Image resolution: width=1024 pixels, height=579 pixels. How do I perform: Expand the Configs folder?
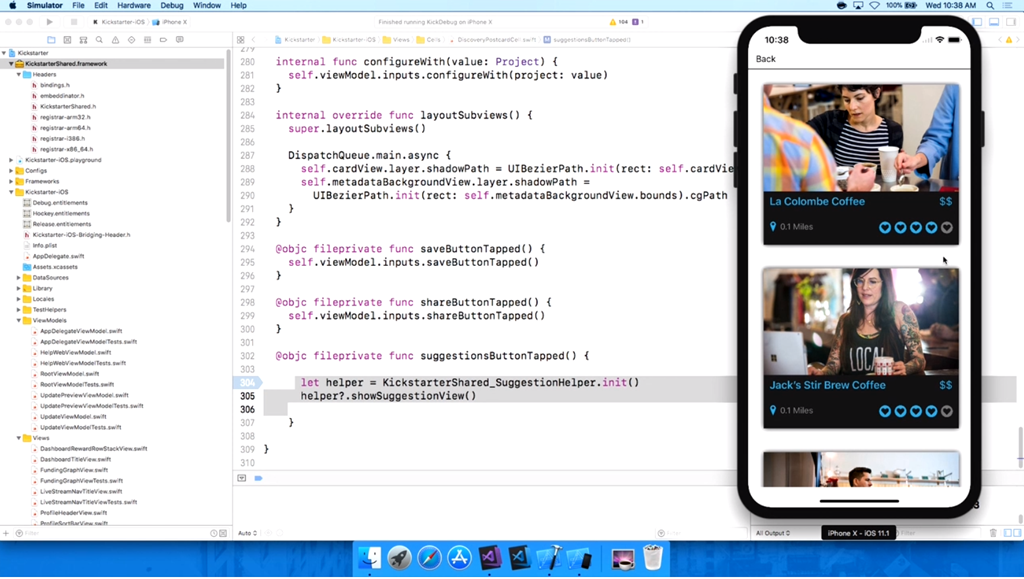[11, 171]
